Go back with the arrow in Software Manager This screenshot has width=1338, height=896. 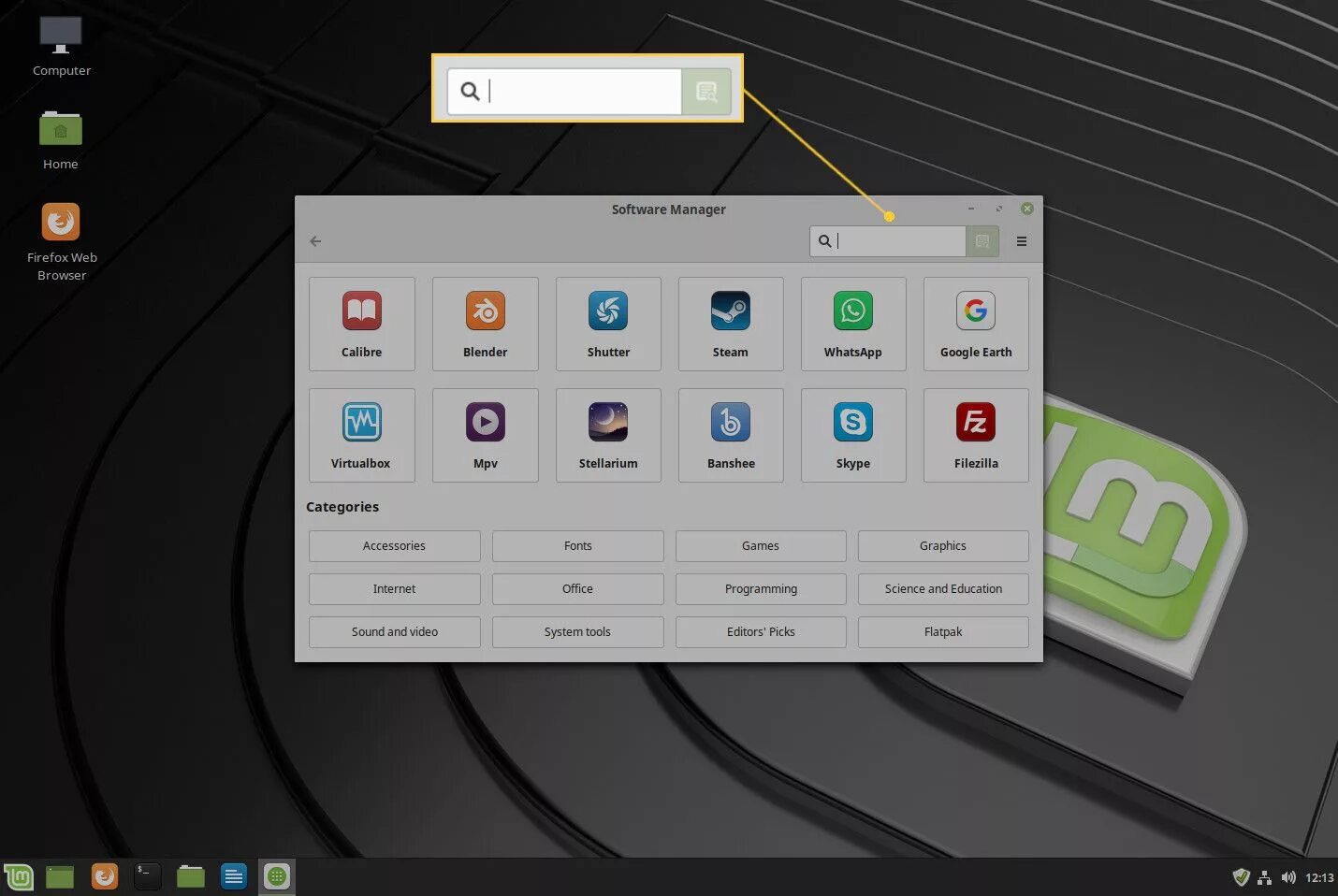click(315, 241)
